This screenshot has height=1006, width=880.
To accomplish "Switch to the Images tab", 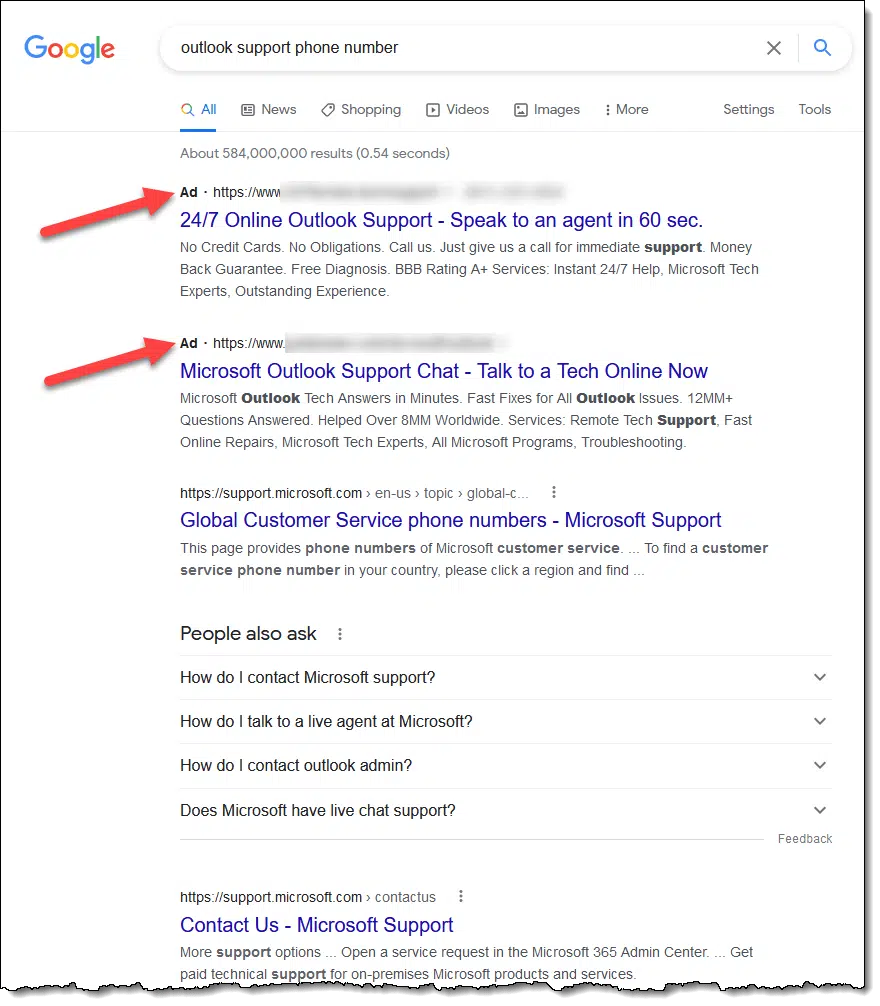I will point(546,110).
